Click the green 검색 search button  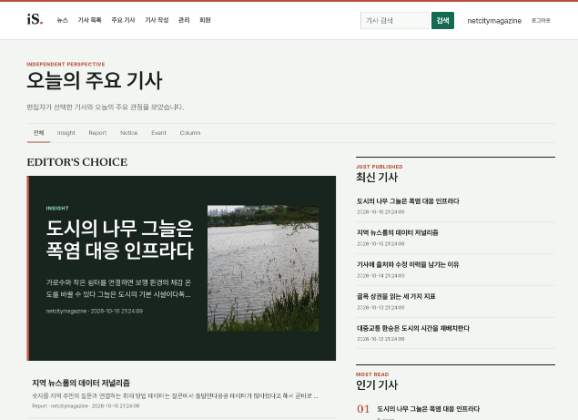pos(442,21)
